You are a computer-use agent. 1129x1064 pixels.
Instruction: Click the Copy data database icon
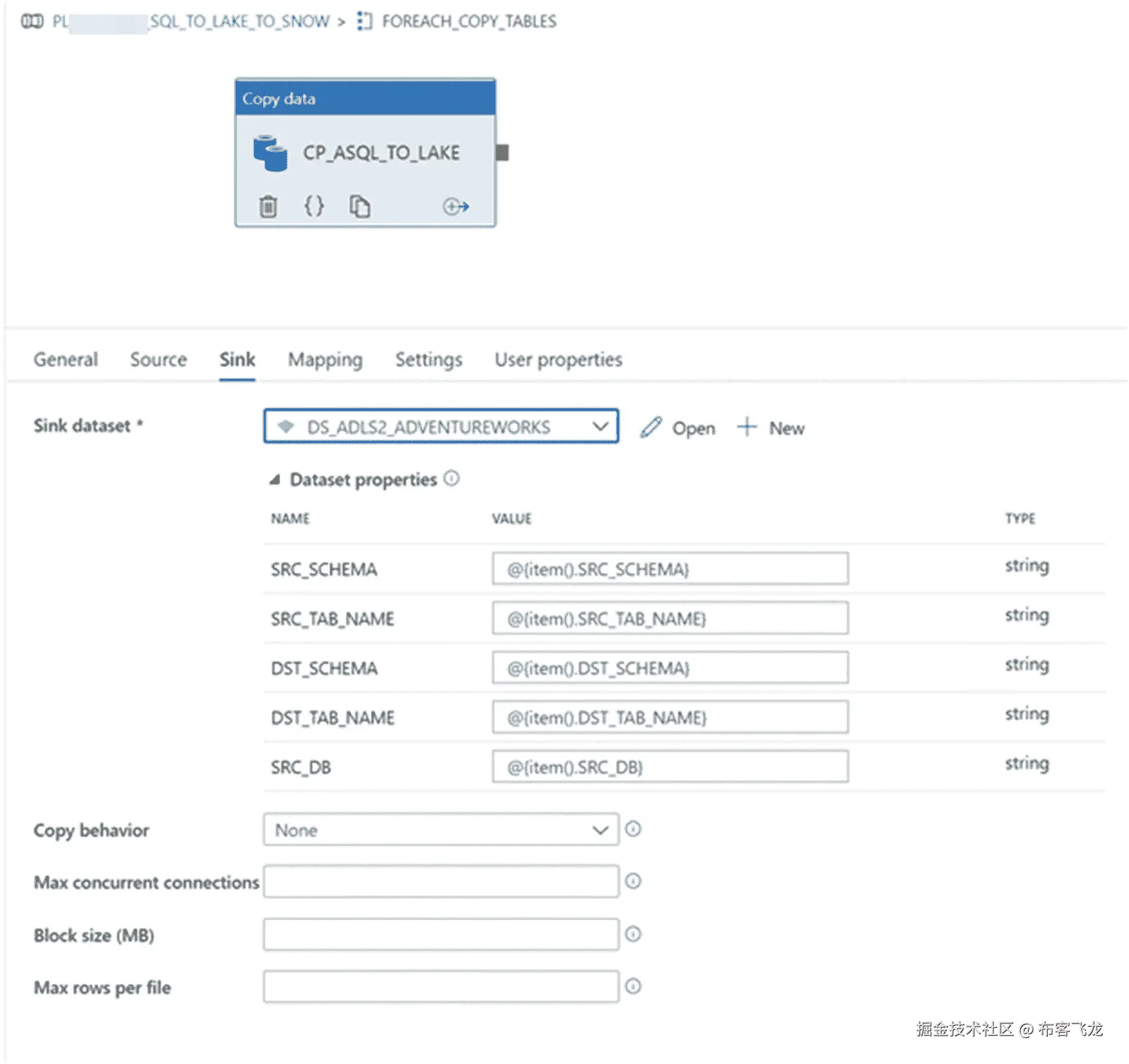tap(270, 153)
